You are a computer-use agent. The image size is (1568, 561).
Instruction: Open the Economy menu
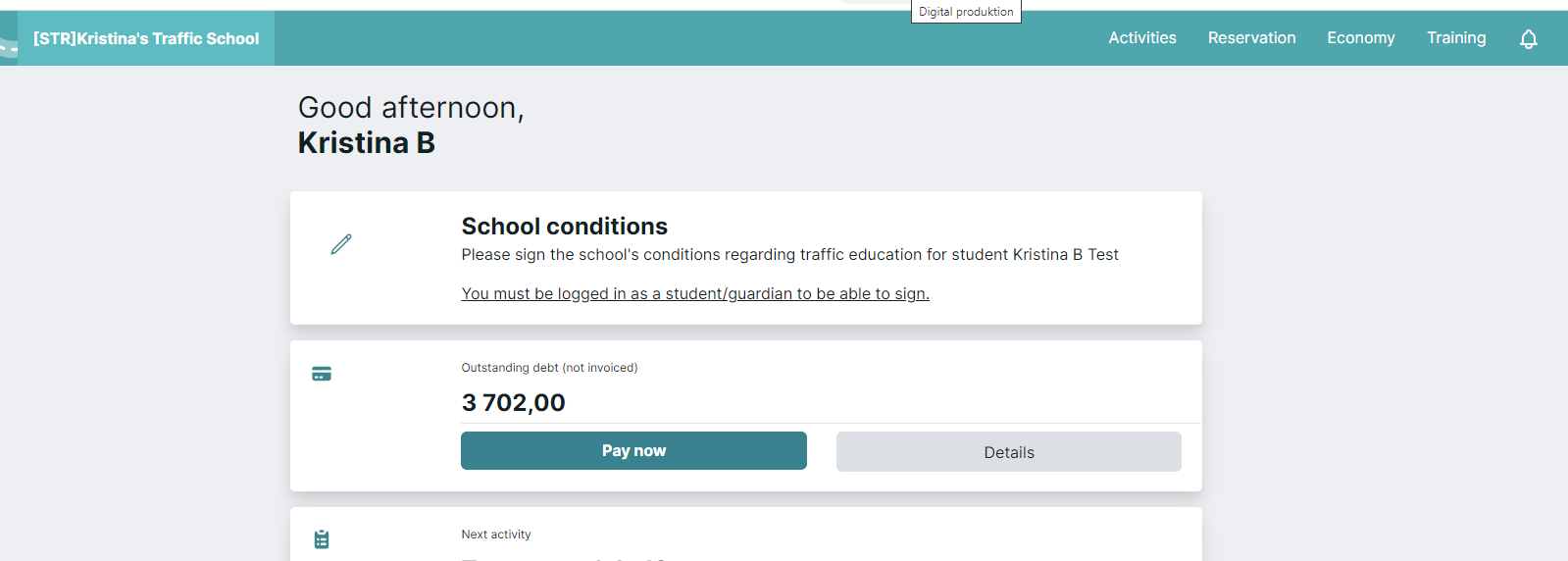(1361, 38)
